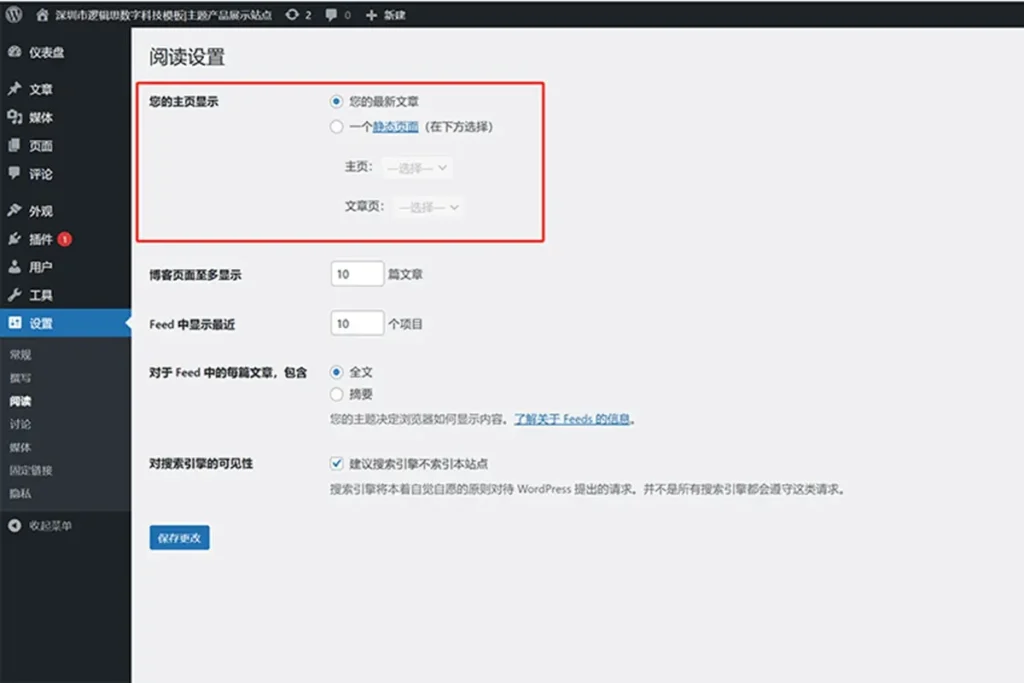Click the WordPress logo in top bar
Screen dimensions: 1024x683
tap(13, 14)
